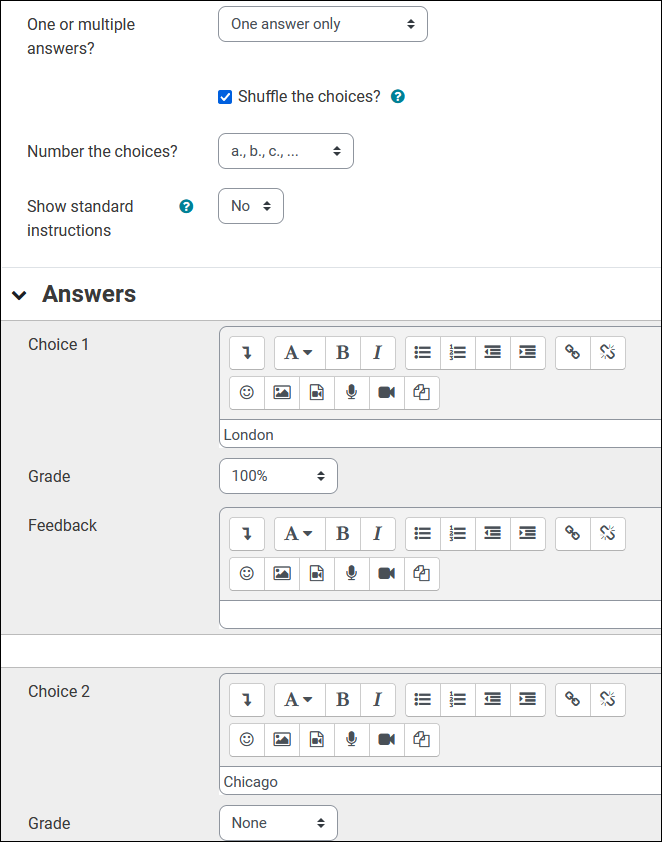Record video in the Choice 2 editor
The height and width of the screenshot is (842, 662).
pyautogui.click(x=386, y=739)
